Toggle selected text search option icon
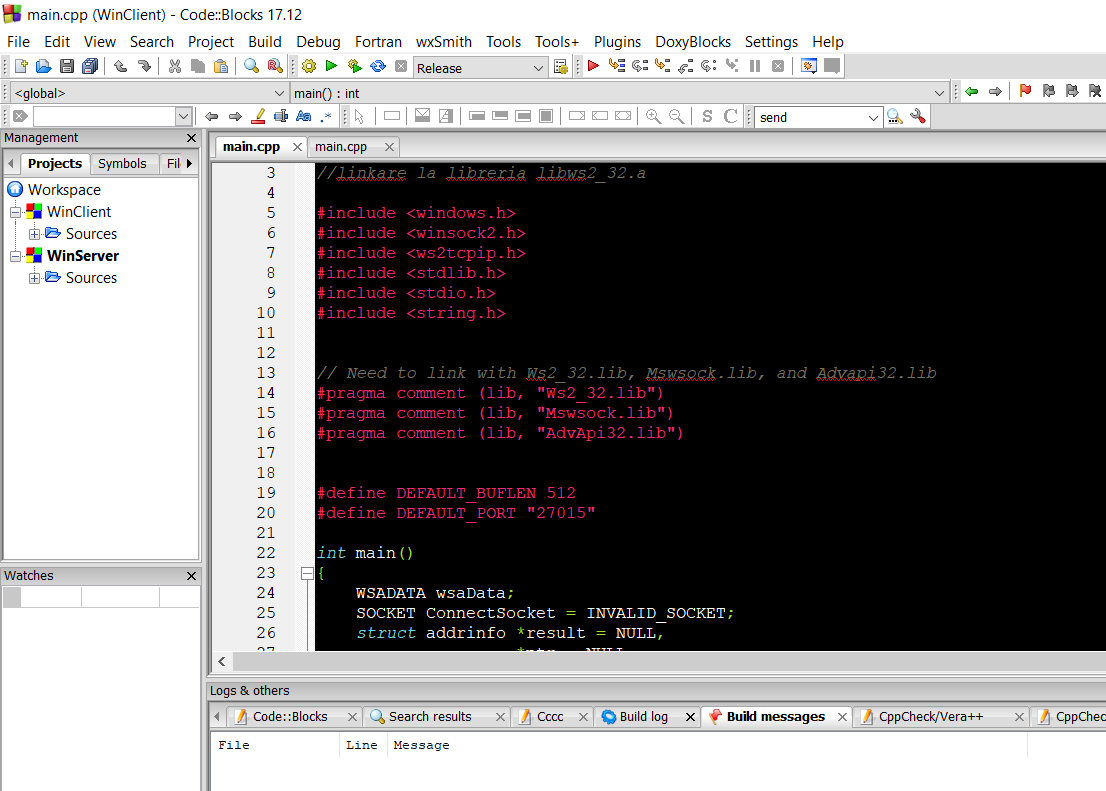Image resolution: width=1106 pixels, height=791 pixels. tap(281, 116)
